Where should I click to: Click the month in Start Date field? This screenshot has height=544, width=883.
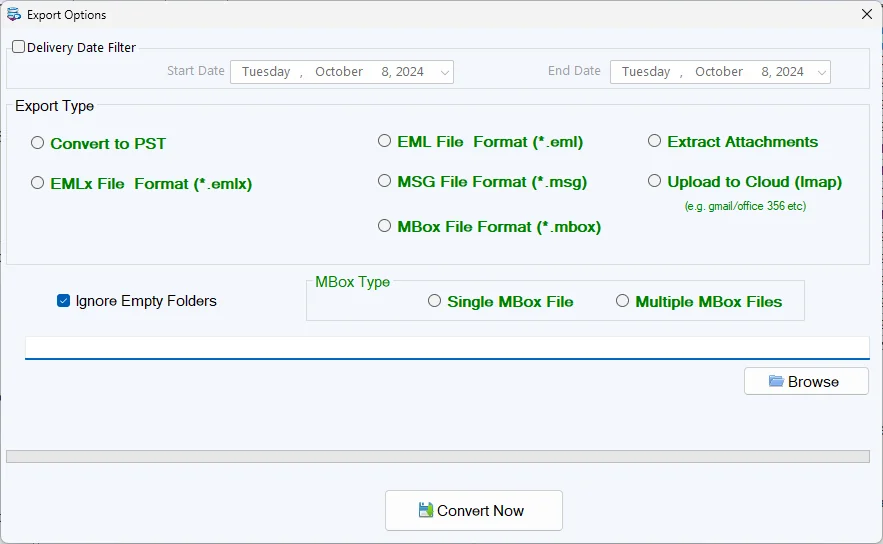[339, 72]
